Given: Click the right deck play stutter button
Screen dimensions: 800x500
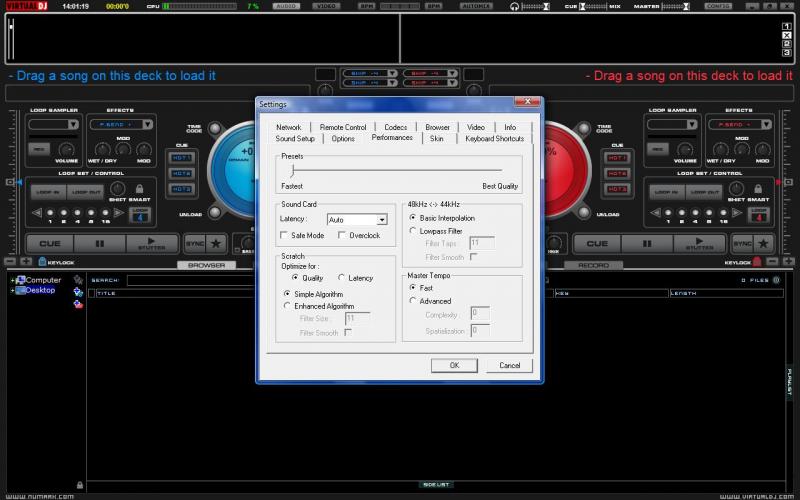Looking at the screenshot, I should pos(699,244).
